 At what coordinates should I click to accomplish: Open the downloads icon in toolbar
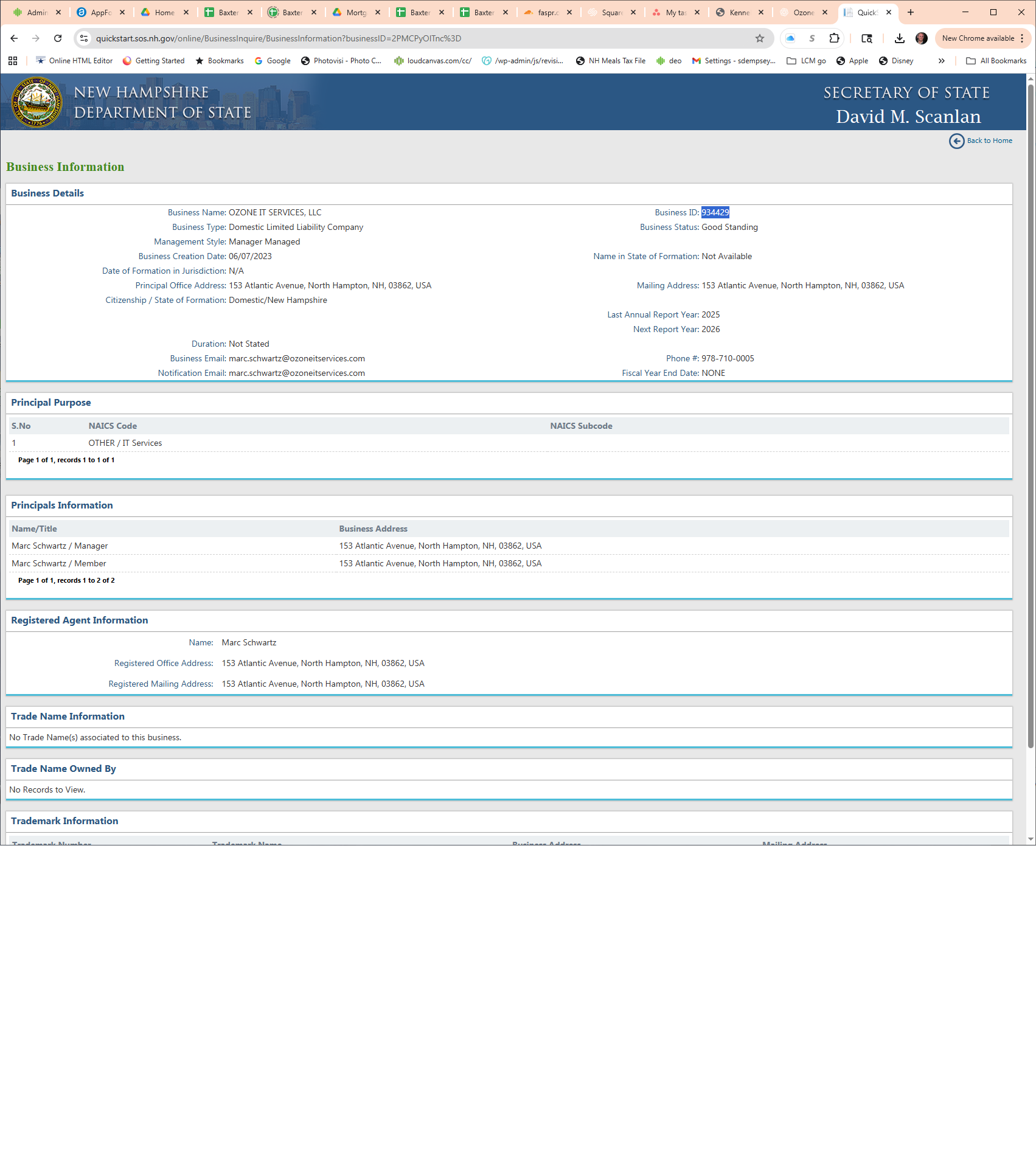[x=899, y=38]
